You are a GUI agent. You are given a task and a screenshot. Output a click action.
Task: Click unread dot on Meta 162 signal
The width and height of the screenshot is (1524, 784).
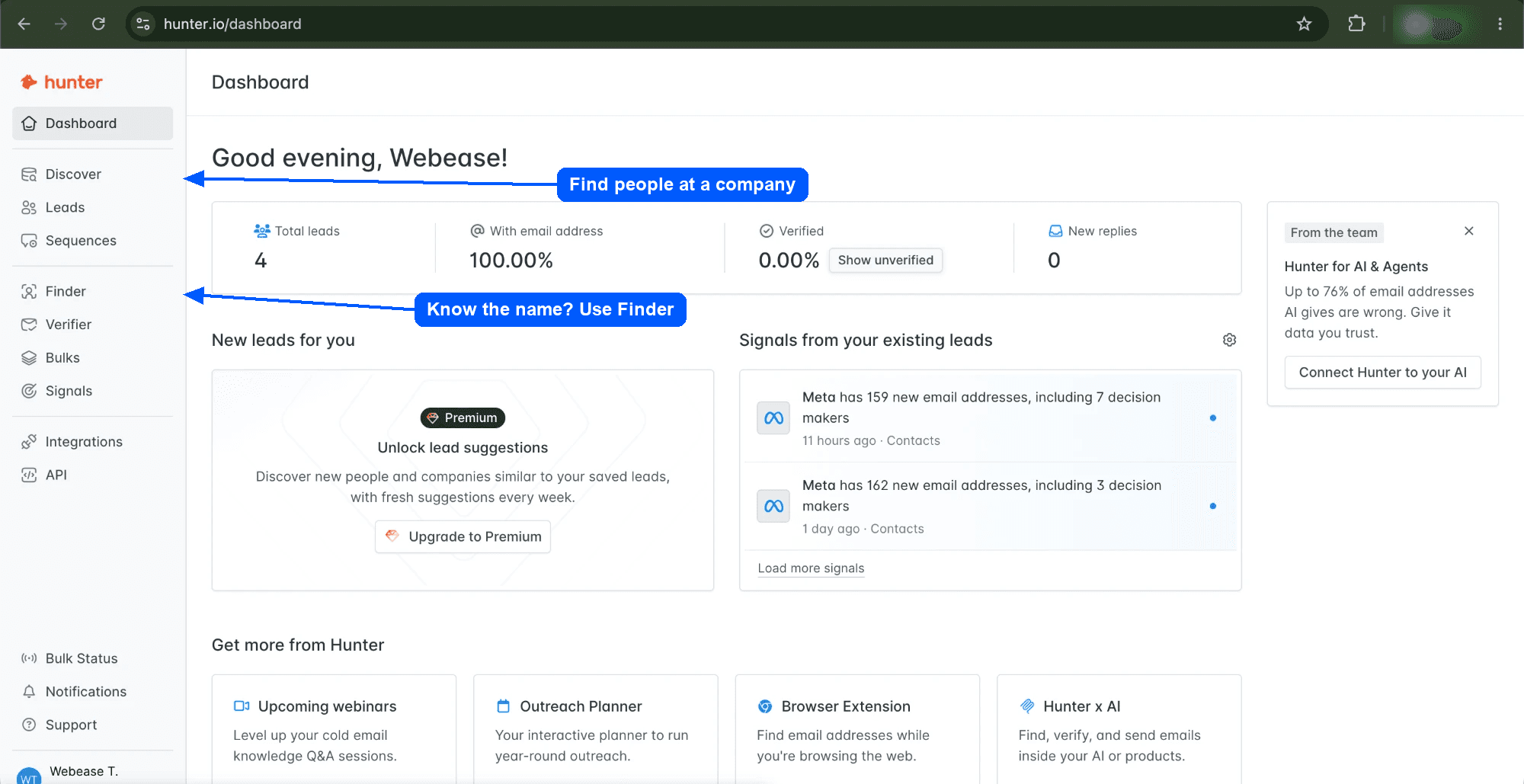[1212, 507]
